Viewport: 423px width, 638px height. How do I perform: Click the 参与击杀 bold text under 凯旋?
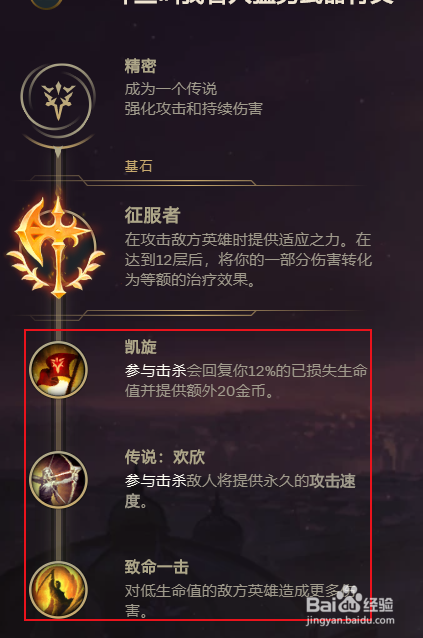click(x=155, y=371)
